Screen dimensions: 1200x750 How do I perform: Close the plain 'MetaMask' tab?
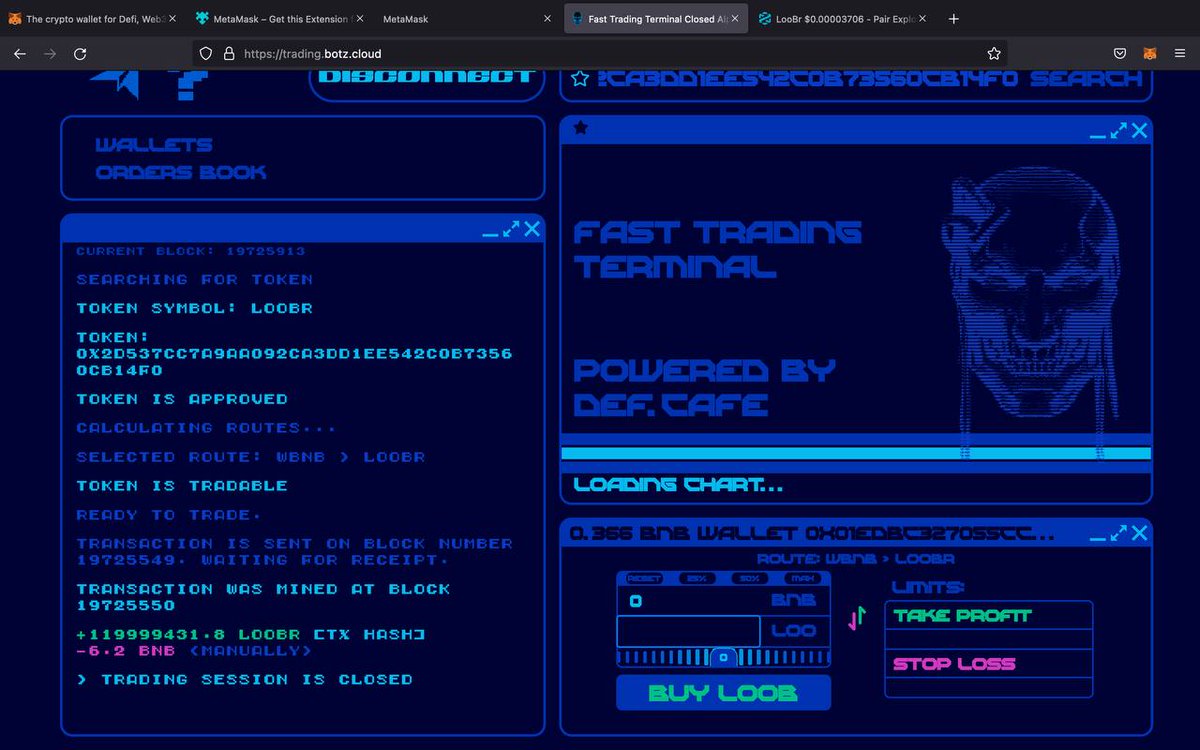click(546, 19)
